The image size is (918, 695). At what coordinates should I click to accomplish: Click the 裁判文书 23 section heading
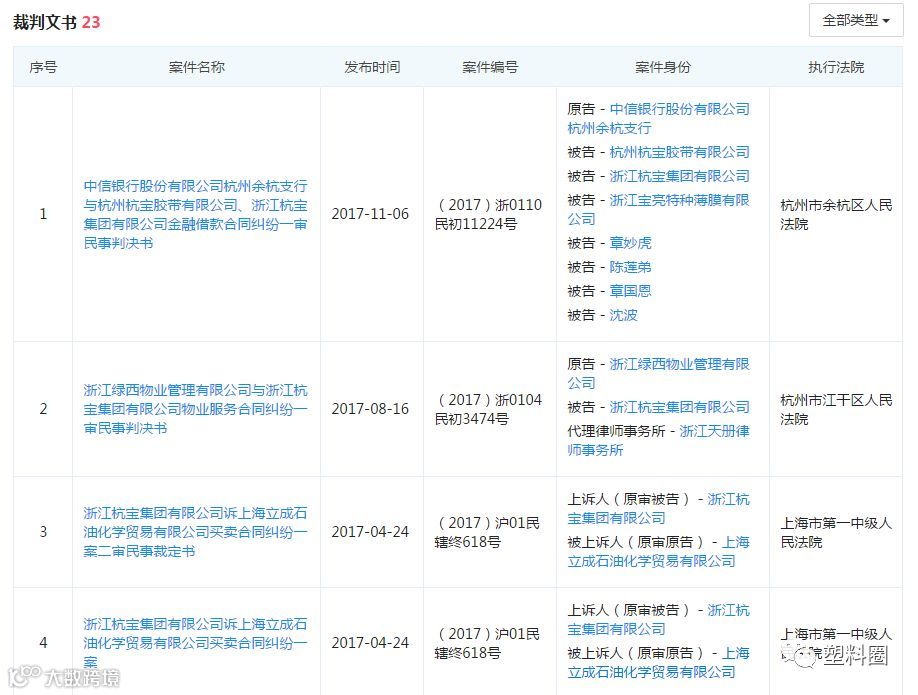pyautogui.click(x=57, y=22)
